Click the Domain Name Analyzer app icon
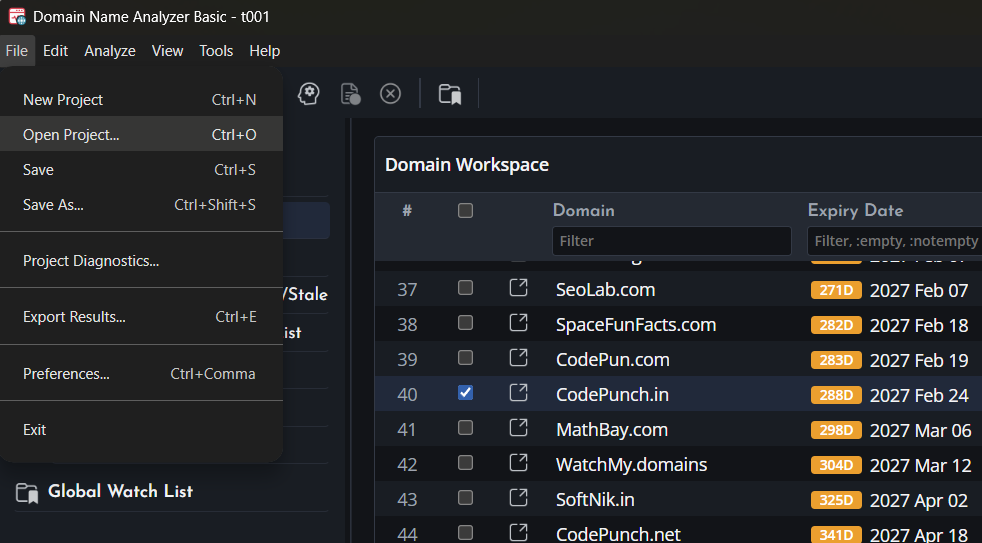The image size is (982, 543). click(x=17, y=16)
